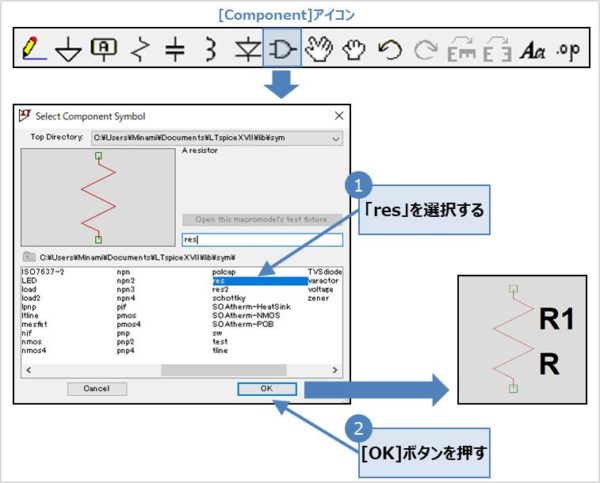Select the Text Aa tool
The image size is (600, 483).
tap(533, 50)
